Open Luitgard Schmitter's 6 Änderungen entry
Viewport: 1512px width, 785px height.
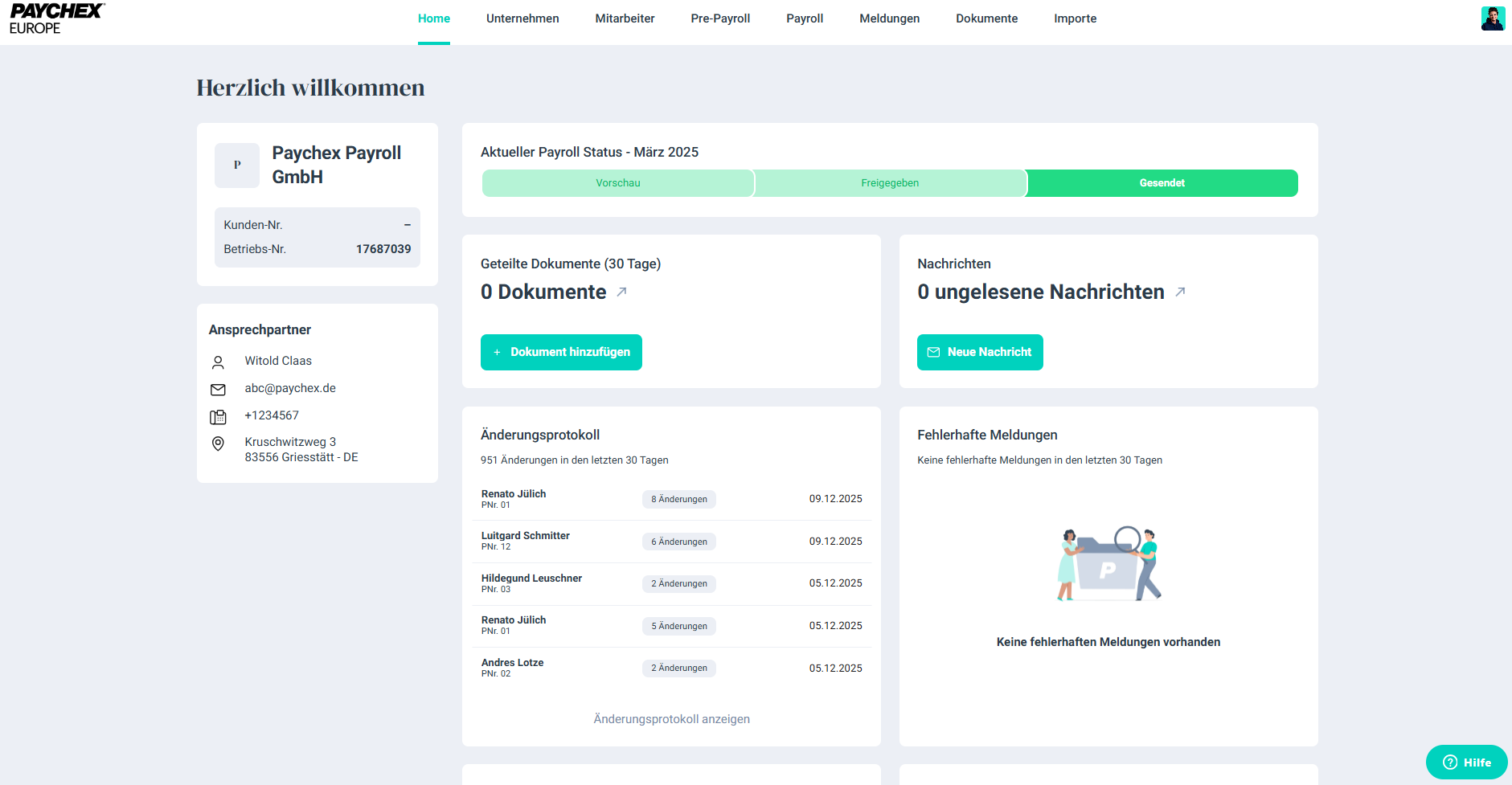coord(679,542)
